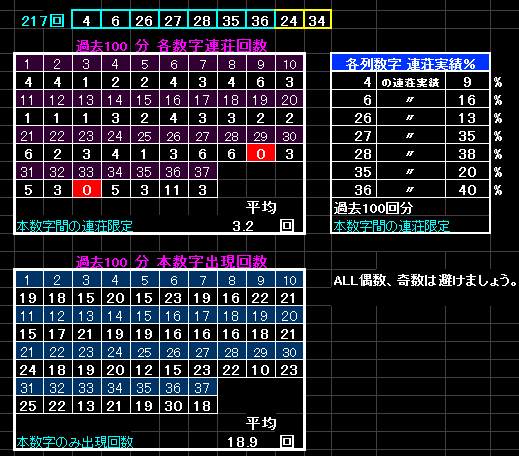Select the 20 percent value for number 35
Screen dimensions: 519x456
coord(467,172)
